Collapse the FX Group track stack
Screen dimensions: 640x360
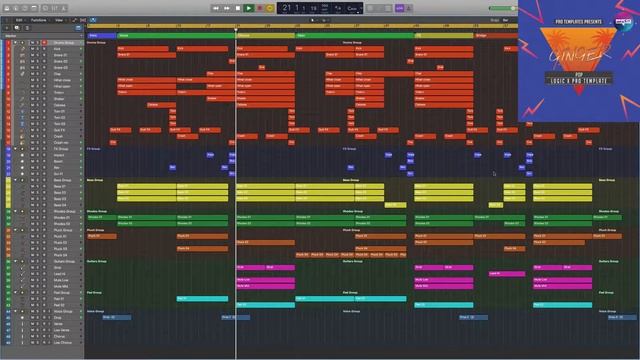tap(16, 149)
